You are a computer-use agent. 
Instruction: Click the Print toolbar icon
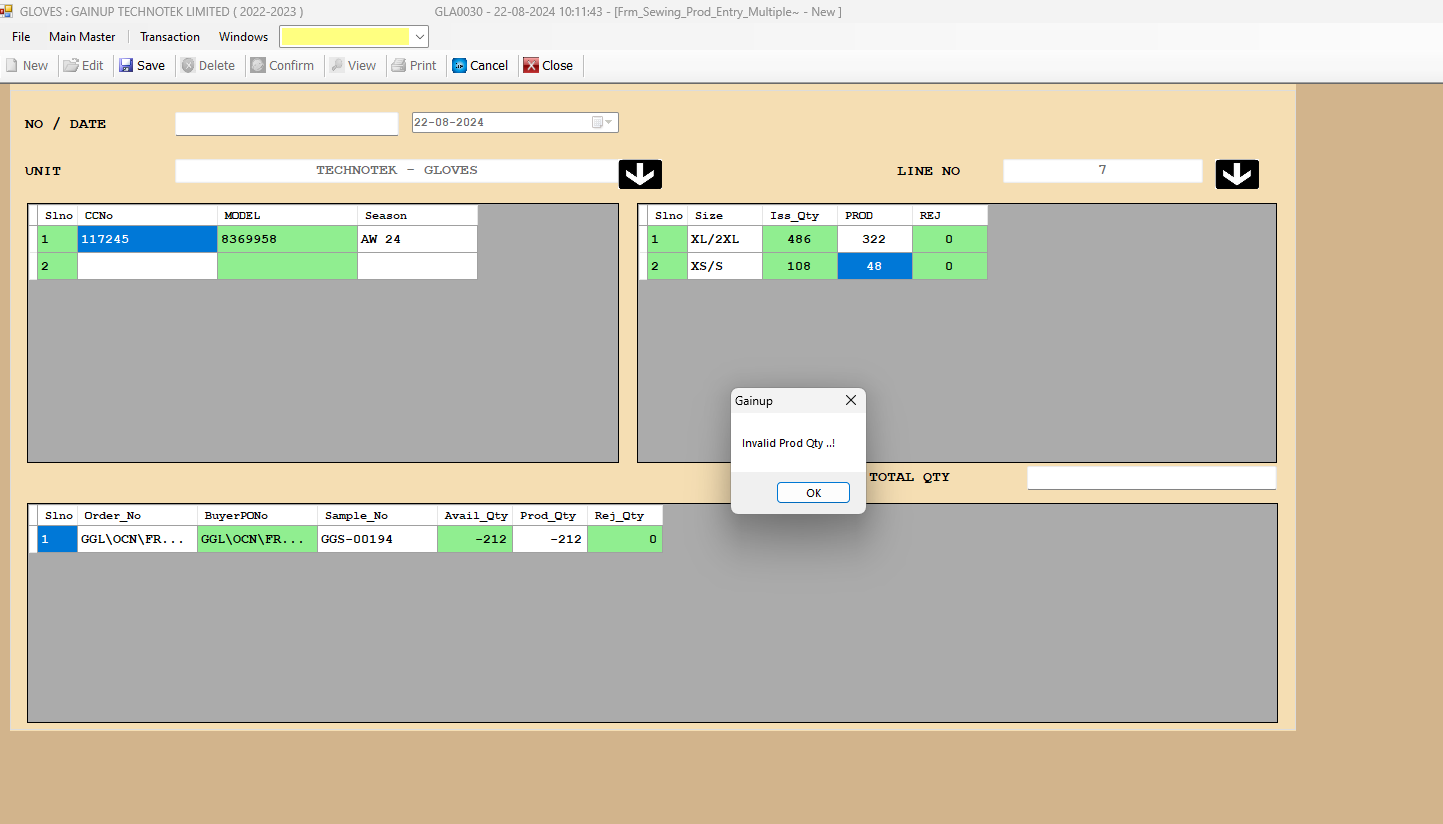(x=398, y=66)
